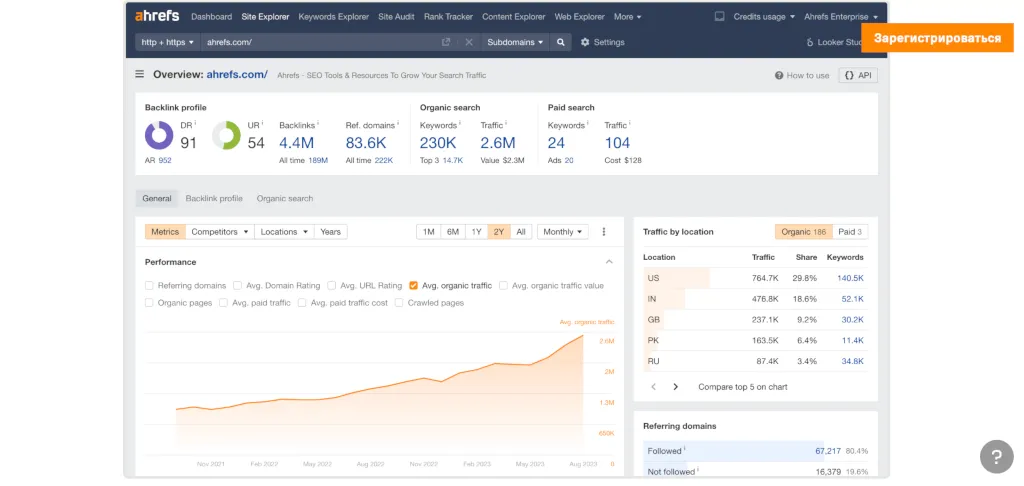This screenshot has height=486, width=1024.
Task: Toggle the hamburger sidebar menu
Action: click(x=140, y=74)
